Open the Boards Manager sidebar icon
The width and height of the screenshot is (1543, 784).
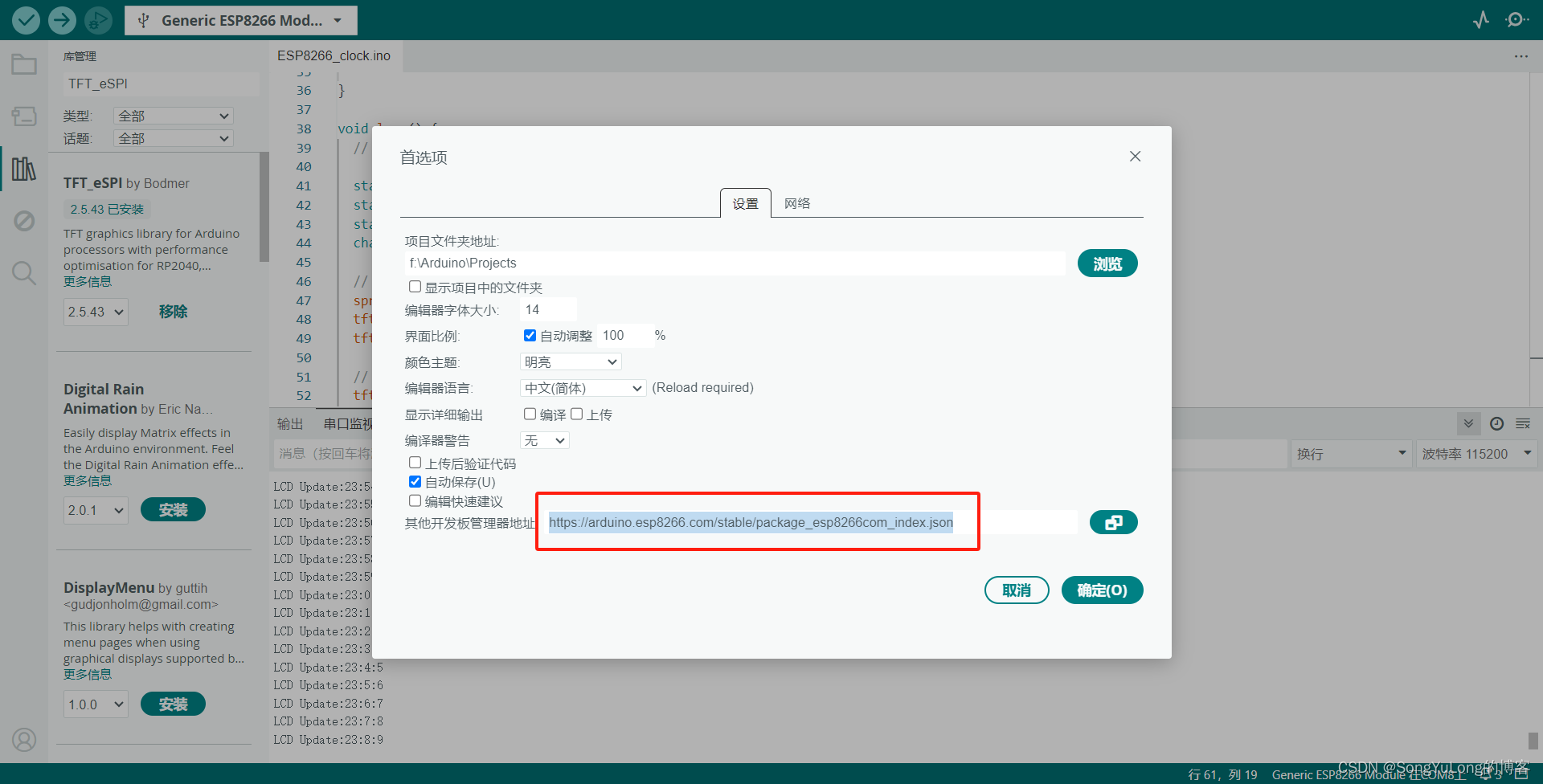[24, 116]
